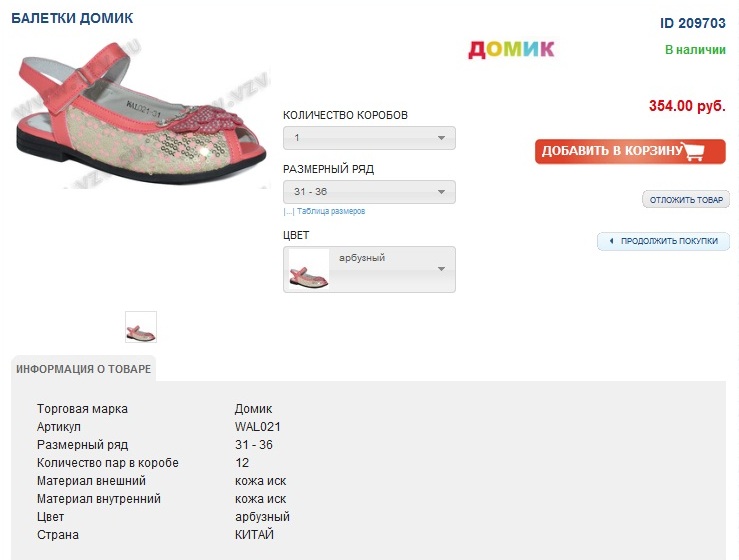The width and height of the screenshot is (739, 560).
Task: Click the Балетки Домик product title
Action: point(72,19)
